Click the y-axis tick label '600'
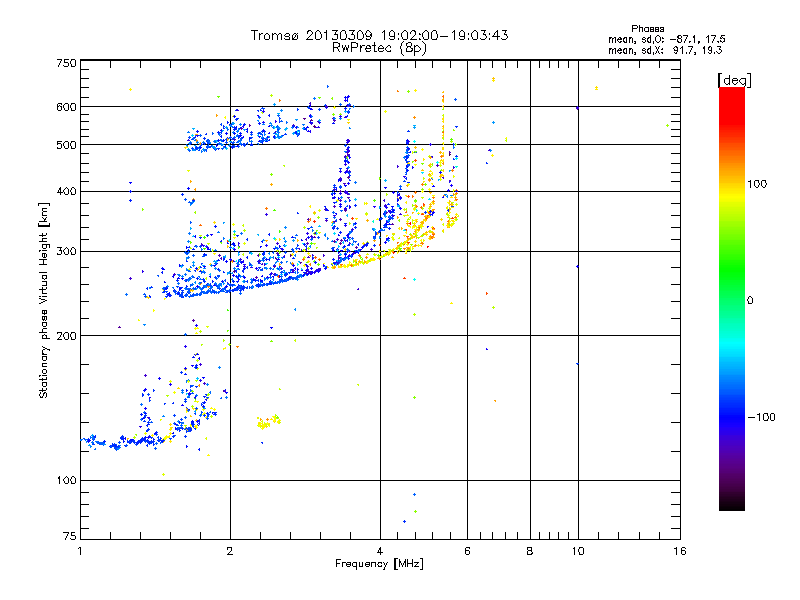 (x=66, y=107)
